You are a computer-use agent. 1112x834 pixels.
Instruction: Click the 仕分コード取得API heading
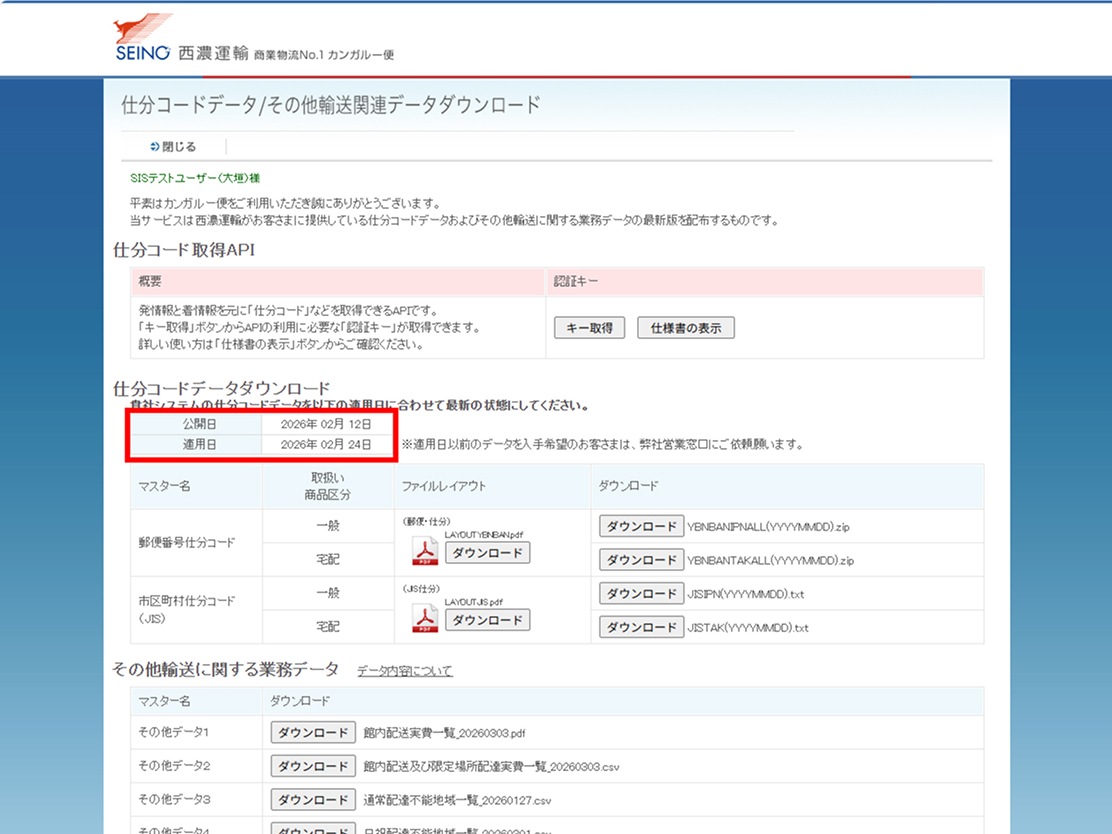click(x=184, y=250)
